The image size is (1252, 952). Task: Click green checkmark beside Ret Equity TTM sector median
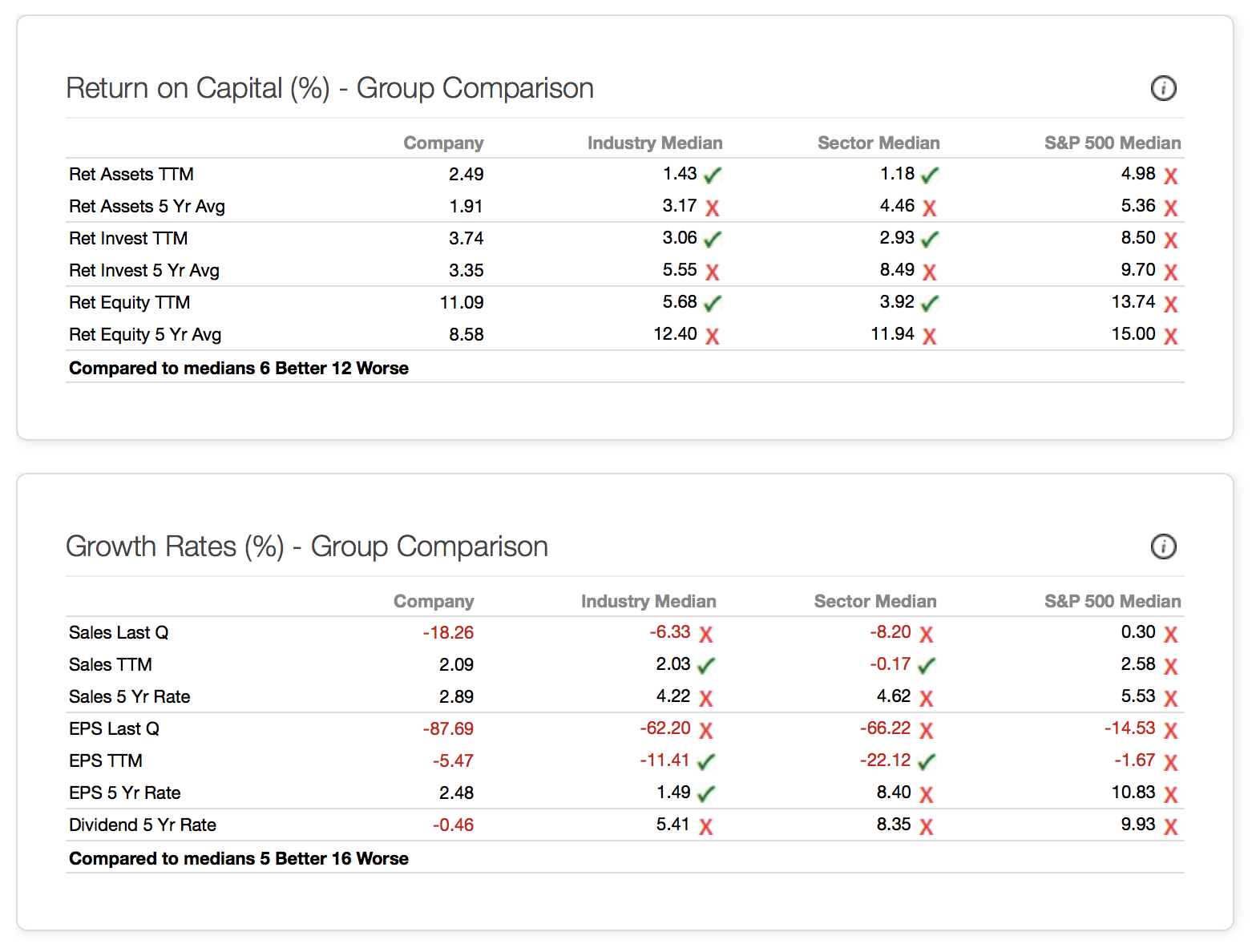tap(930, 303)
